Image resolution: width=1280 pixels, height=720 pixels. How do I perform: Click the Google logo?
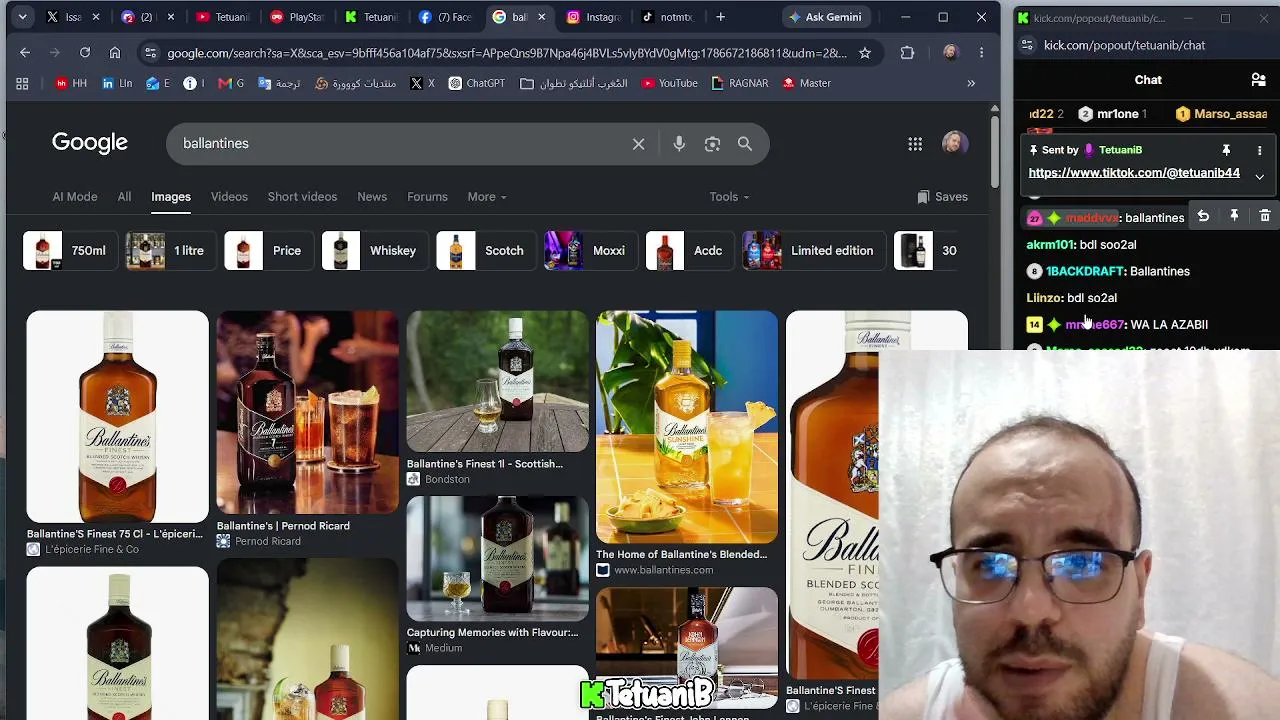pos(90,143)
